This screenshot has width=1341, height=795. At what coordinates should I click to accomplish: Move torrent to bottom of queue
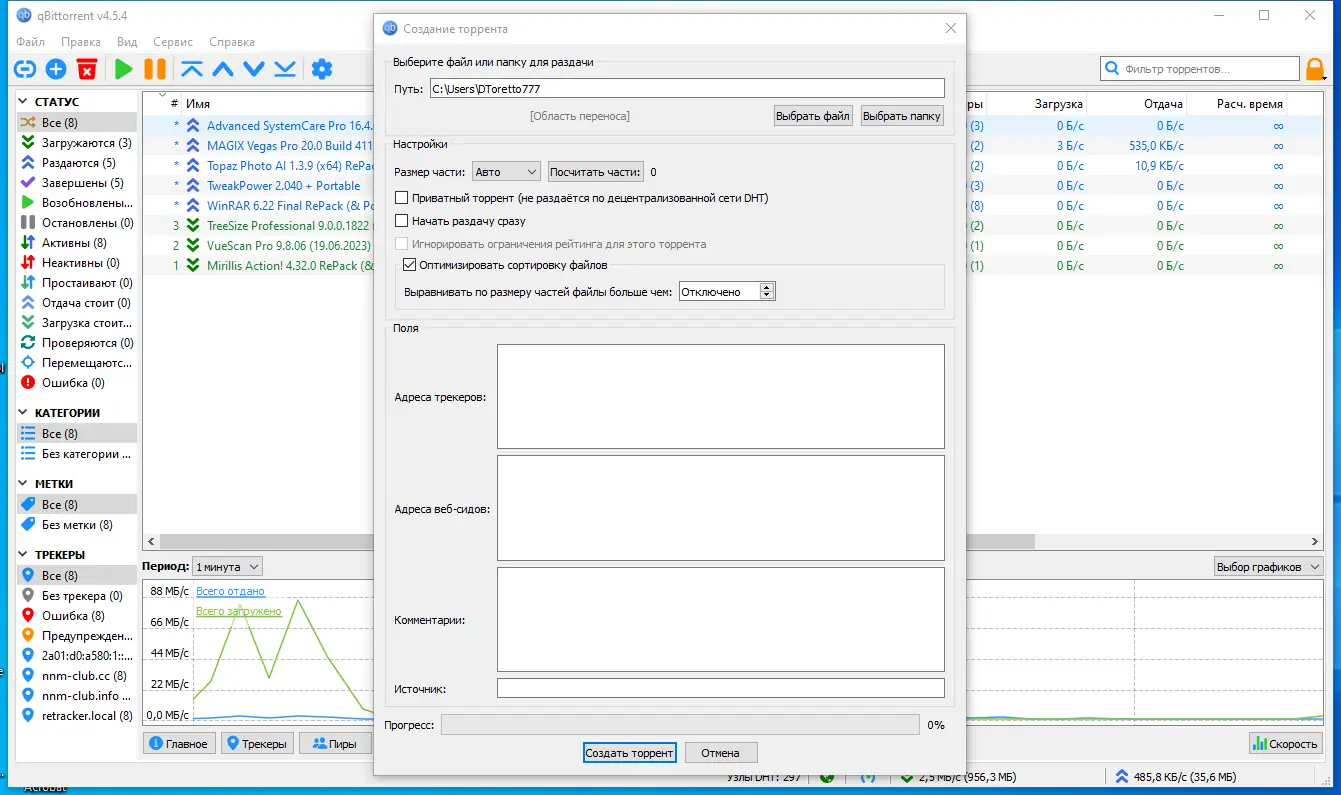tap(285, 69)
